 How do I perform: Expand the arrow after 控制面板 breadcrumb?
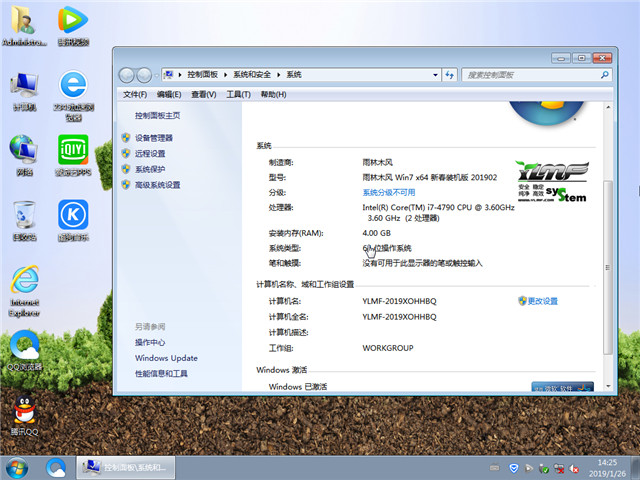[225, 75]
